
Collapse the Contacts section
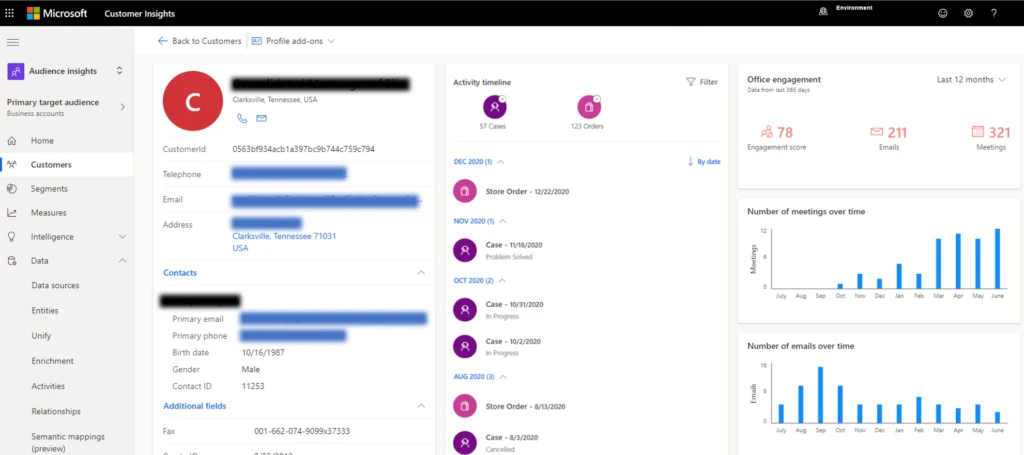(421, 273)
